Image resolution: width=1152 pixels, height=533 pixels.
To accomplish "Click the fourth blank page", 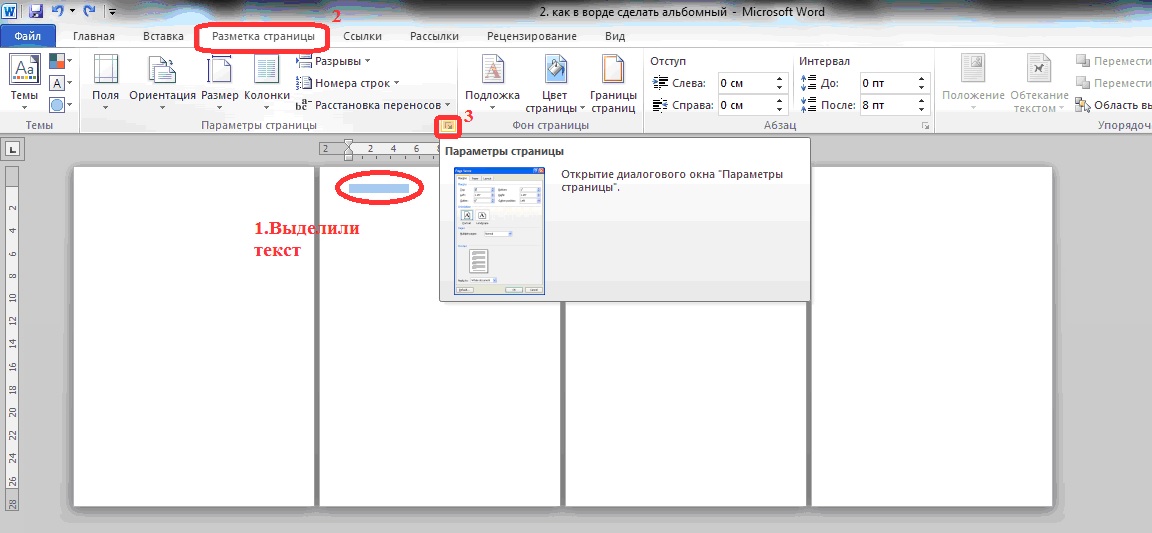I will [x=932, y=336].
